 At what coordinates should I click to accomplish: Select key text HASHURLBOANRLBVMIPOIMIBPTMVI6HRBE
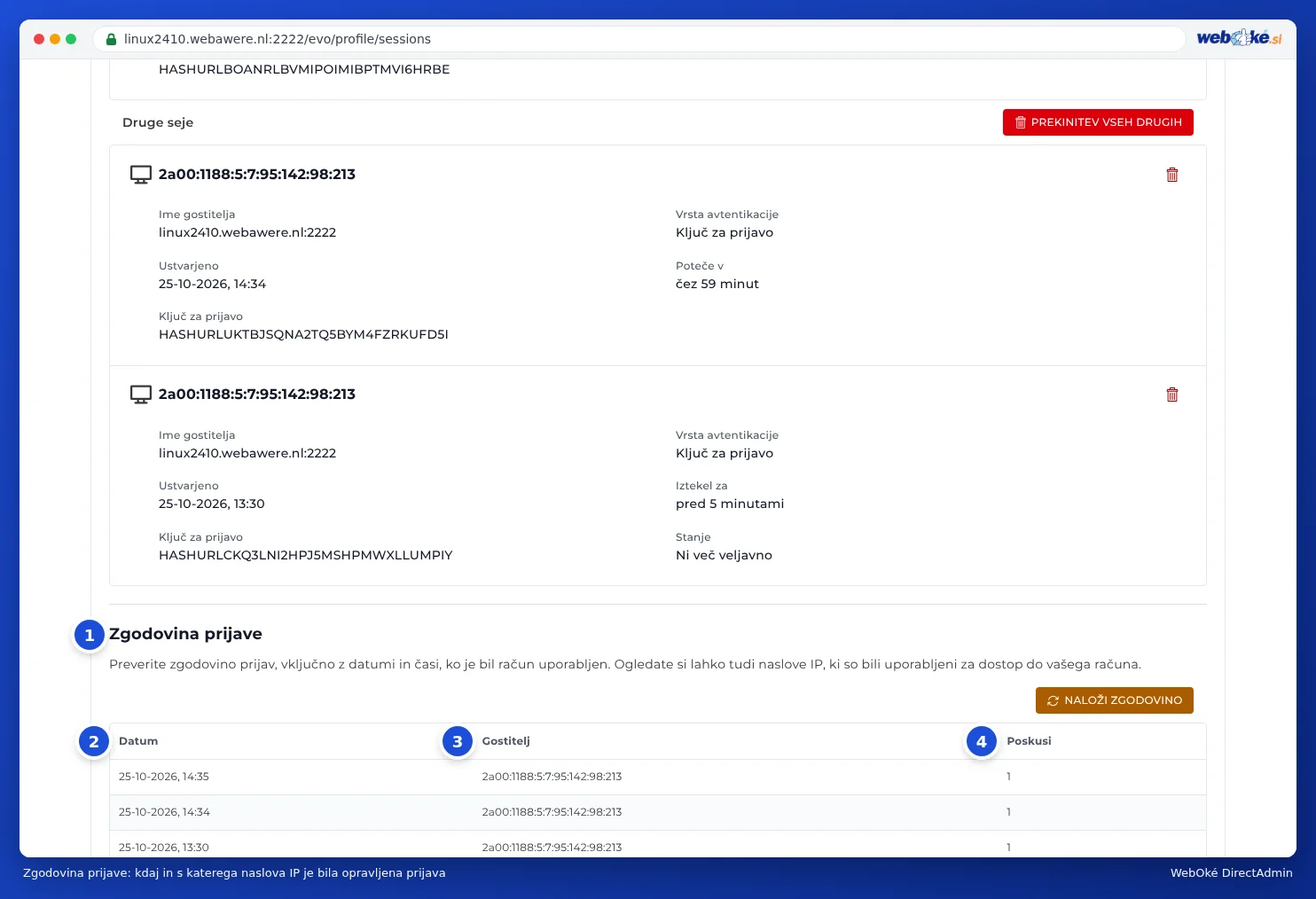click(304, 69)
